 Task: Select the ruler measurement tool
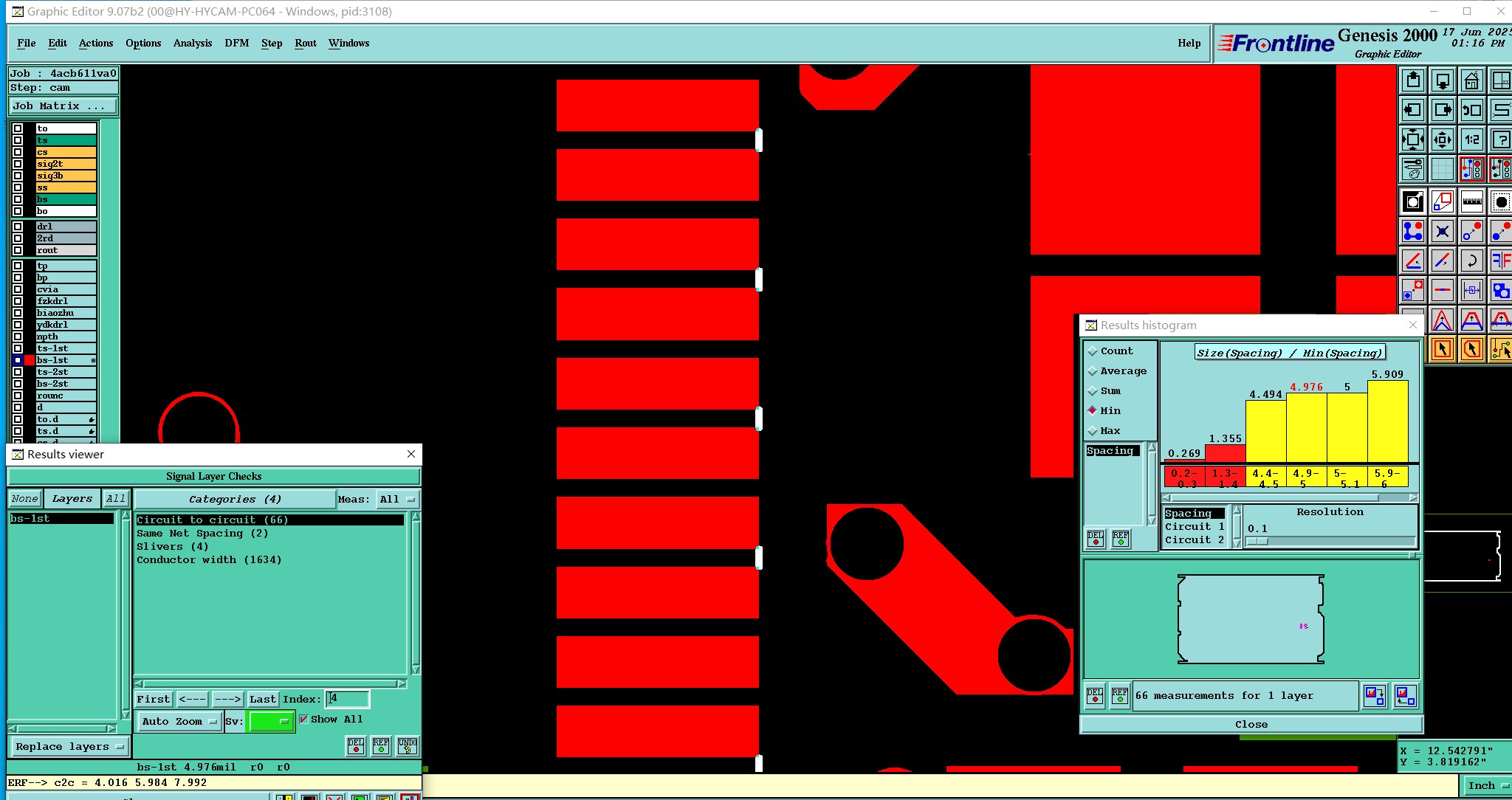[x=1471, y=201]
